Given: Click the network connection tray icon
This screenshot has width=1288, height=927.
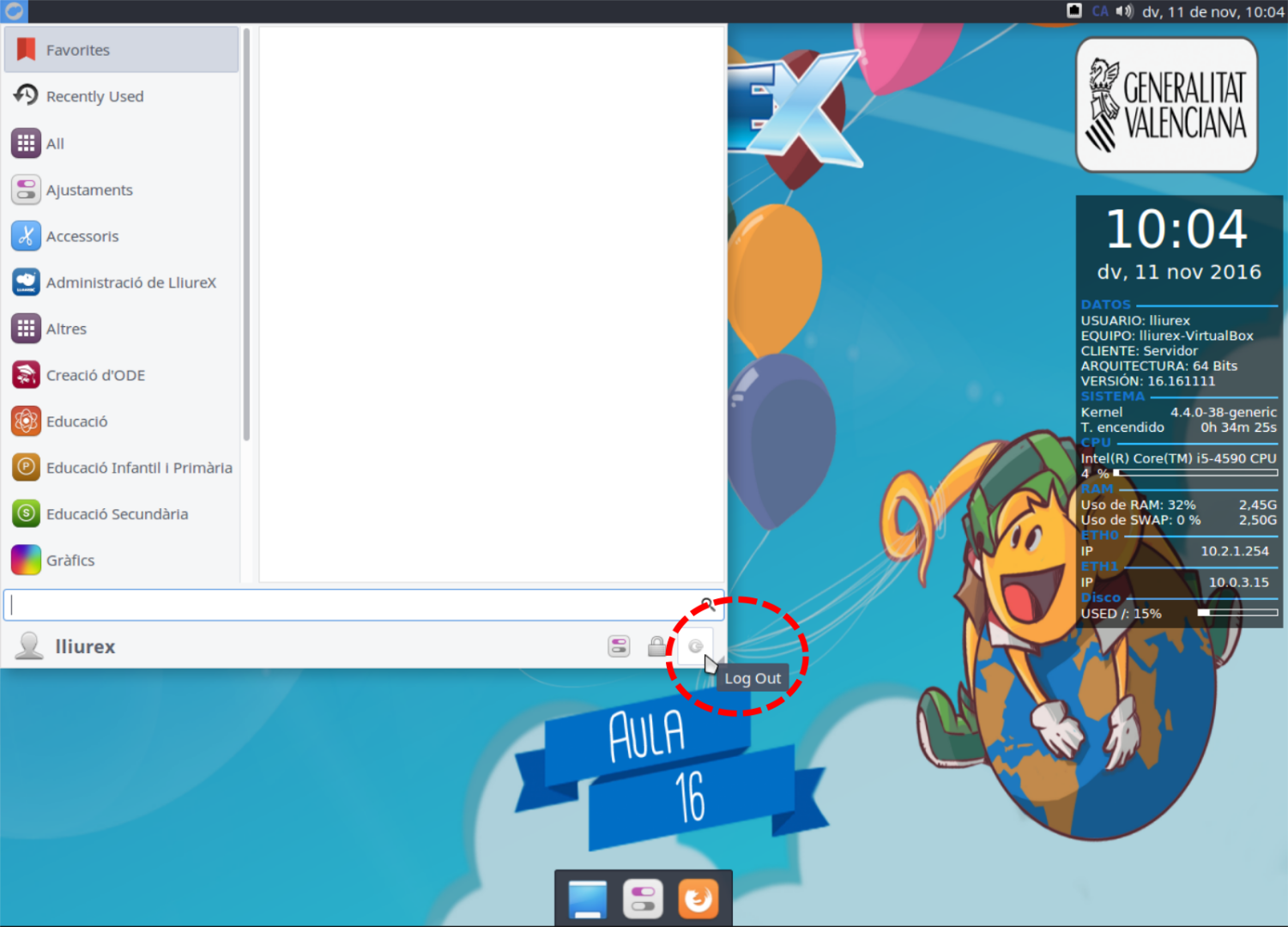Looking at the screenshot, I should click(1074, 11).
